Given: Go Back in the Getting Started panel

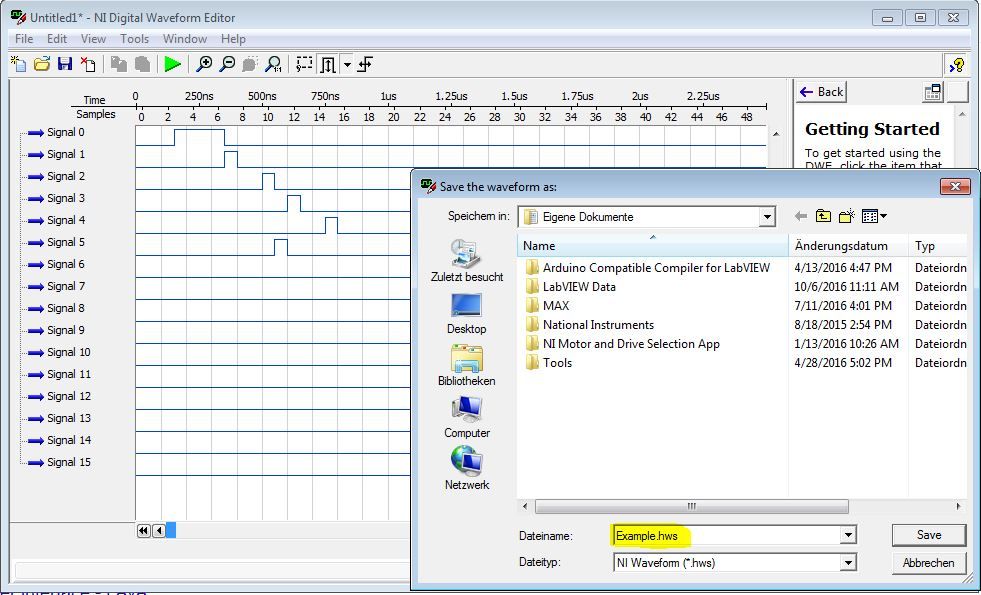Looking at the screenshot, I should tap(821, 92).
